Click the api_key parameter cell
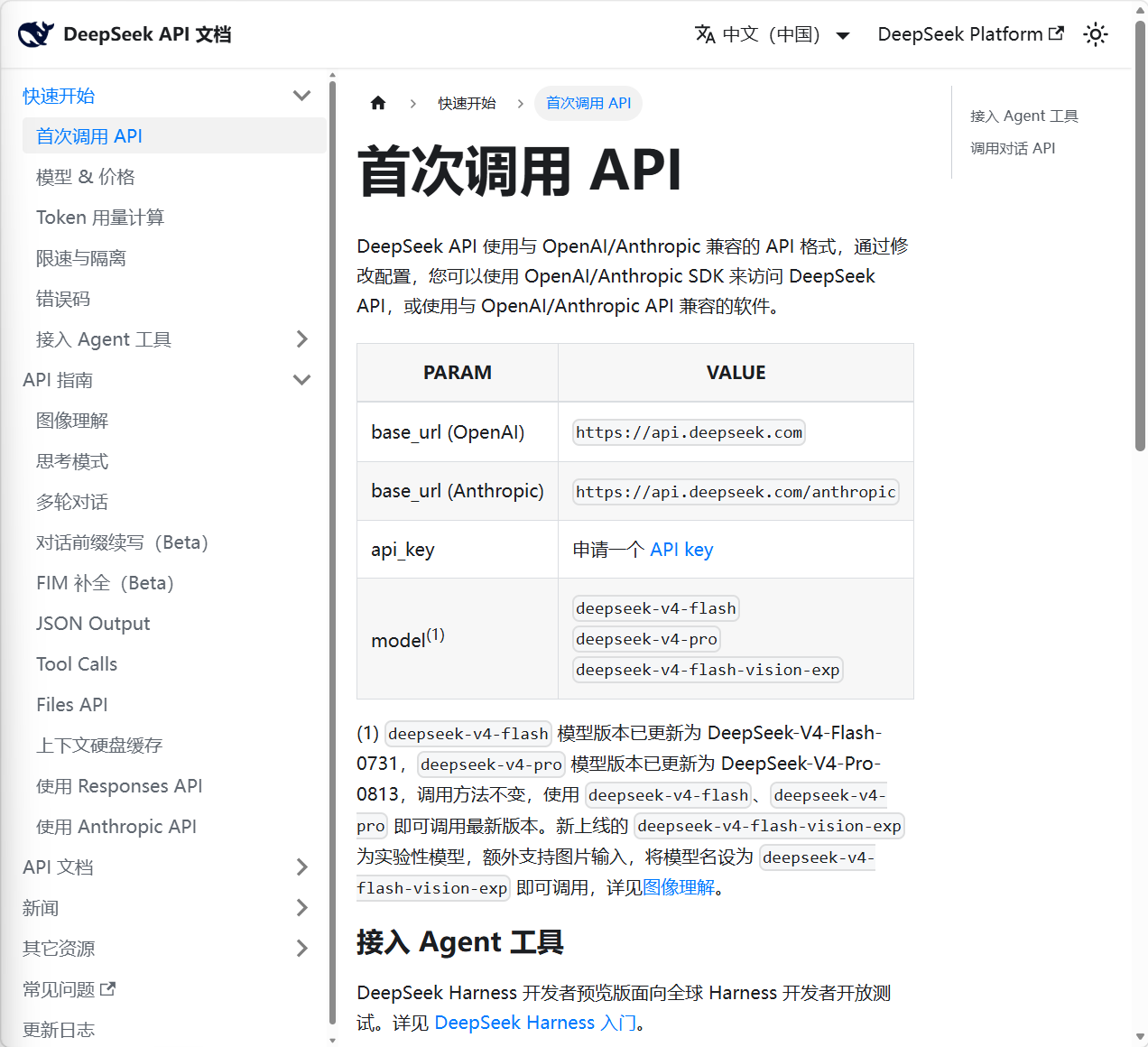 [458, 550]
